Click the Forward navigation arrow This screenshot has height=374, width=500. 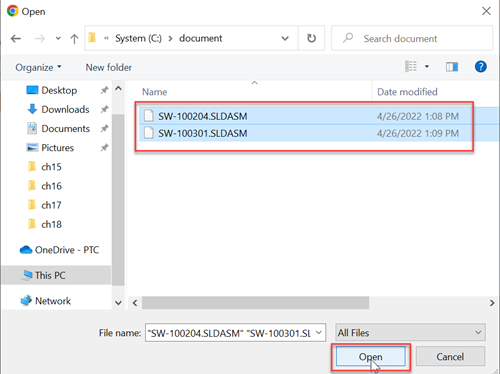pos(40,39)
